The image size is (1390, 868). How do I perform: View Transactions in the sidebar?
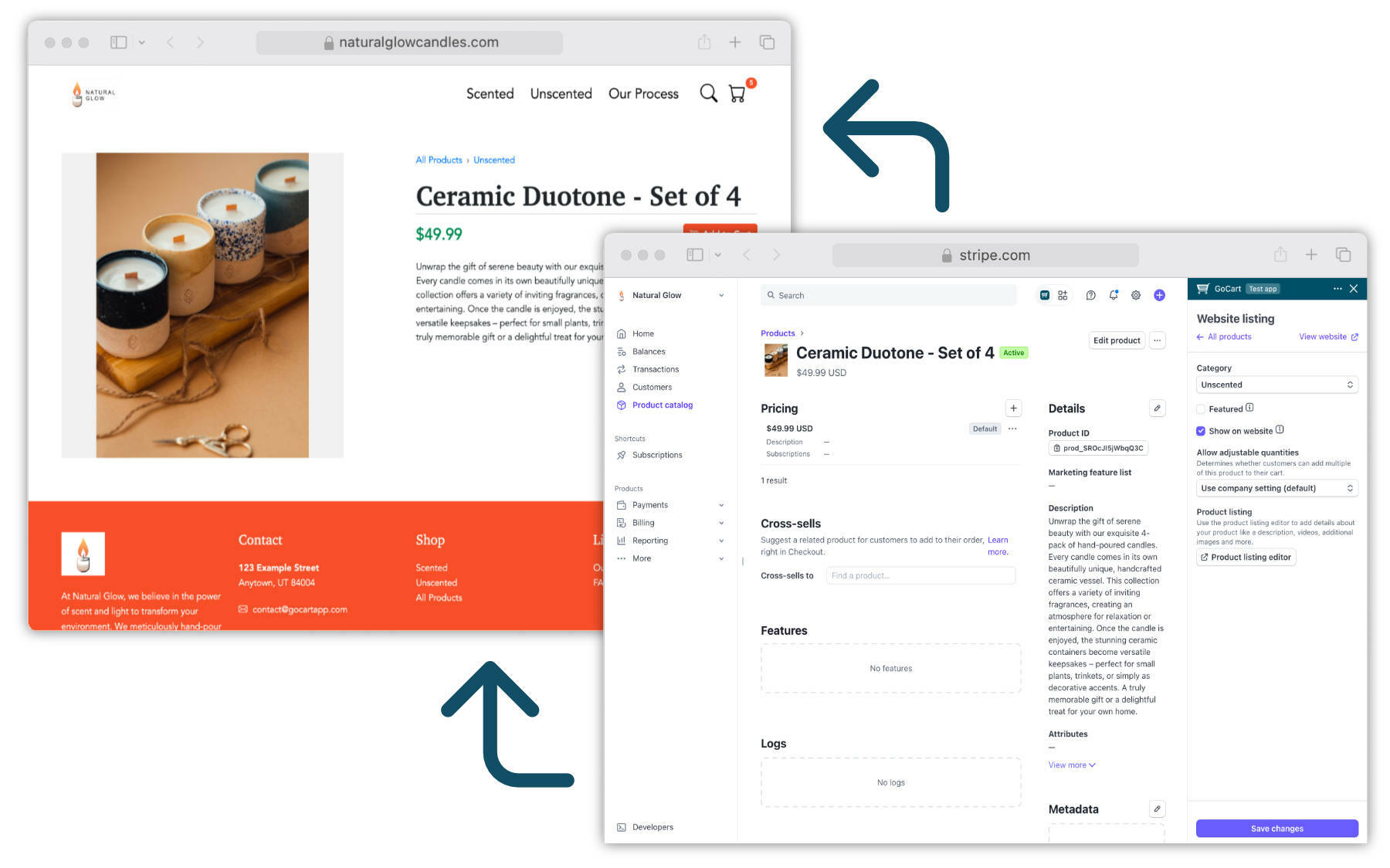pyautogui.click(x=654, y=369)
